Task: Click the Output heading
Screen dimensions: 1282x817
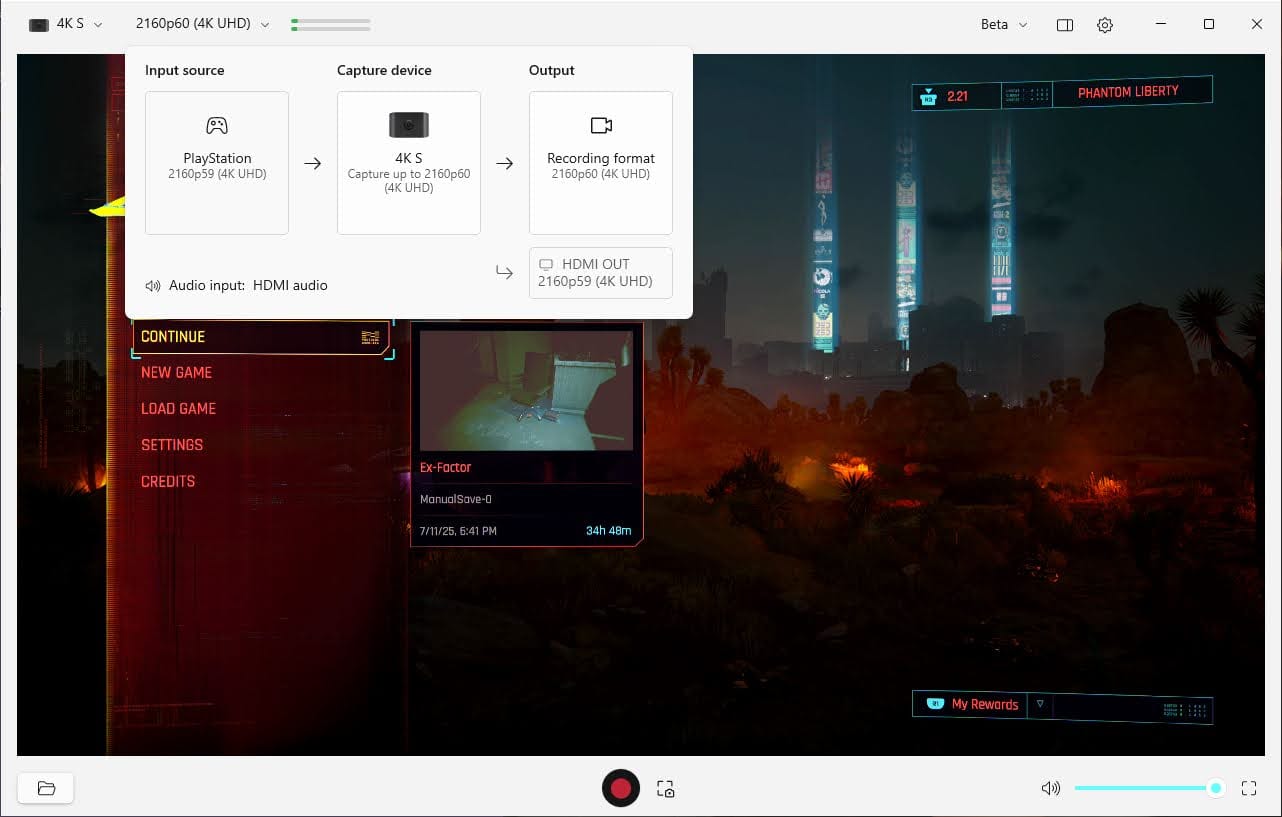Action: tap(552, 70)
